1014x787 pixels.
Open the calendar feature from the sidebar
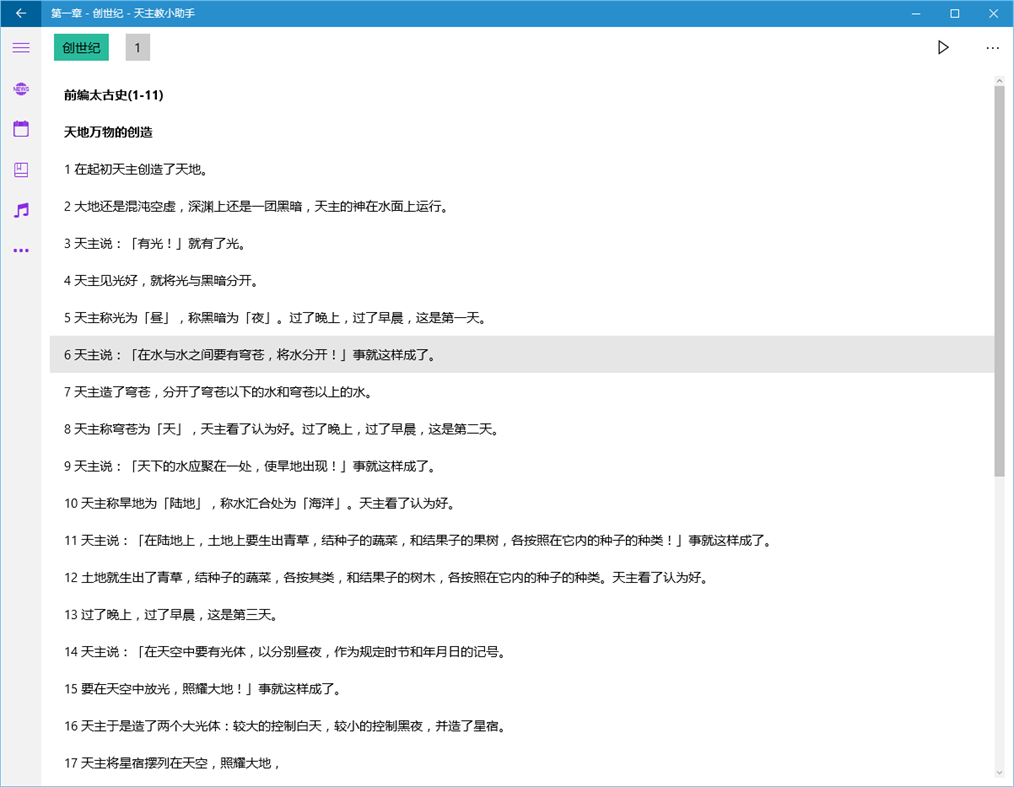click(20, 129)
